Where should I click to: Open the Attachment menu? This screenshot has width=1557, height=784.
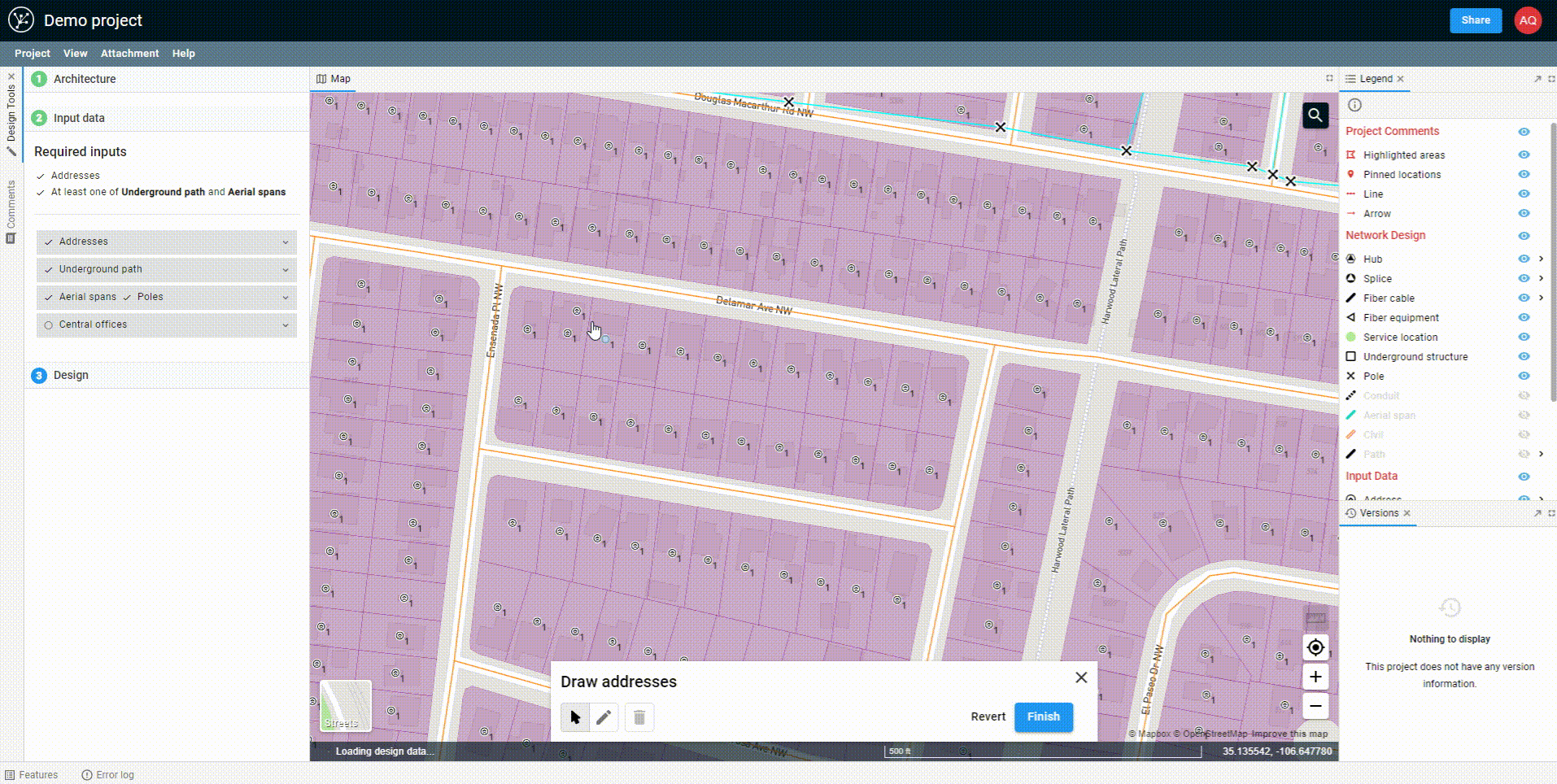[x=129, y=54]
